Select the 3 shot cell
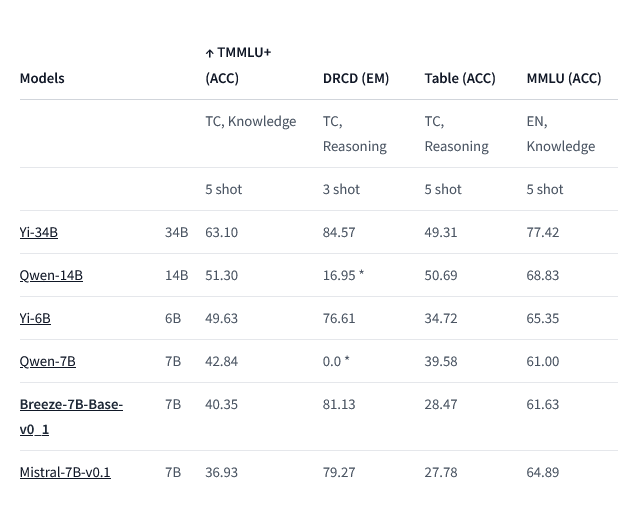The width and height of the screenshot is (625, 506). (341, 189)
